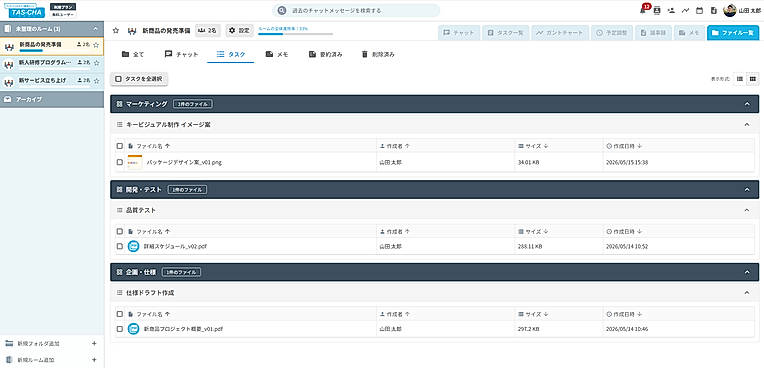Favorite the room with the header star icon
764x368 pixels.
pos(115,31)
